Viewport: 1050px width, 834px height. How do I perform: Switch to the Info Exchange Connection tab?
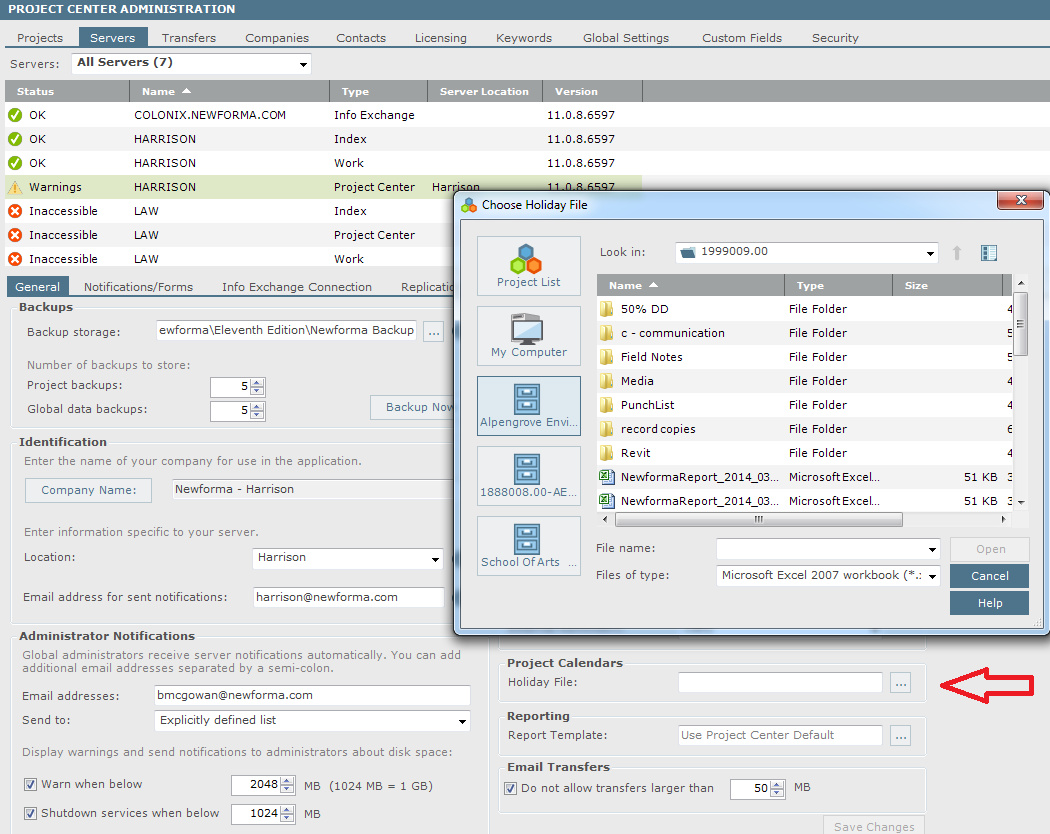coord(297,287)
